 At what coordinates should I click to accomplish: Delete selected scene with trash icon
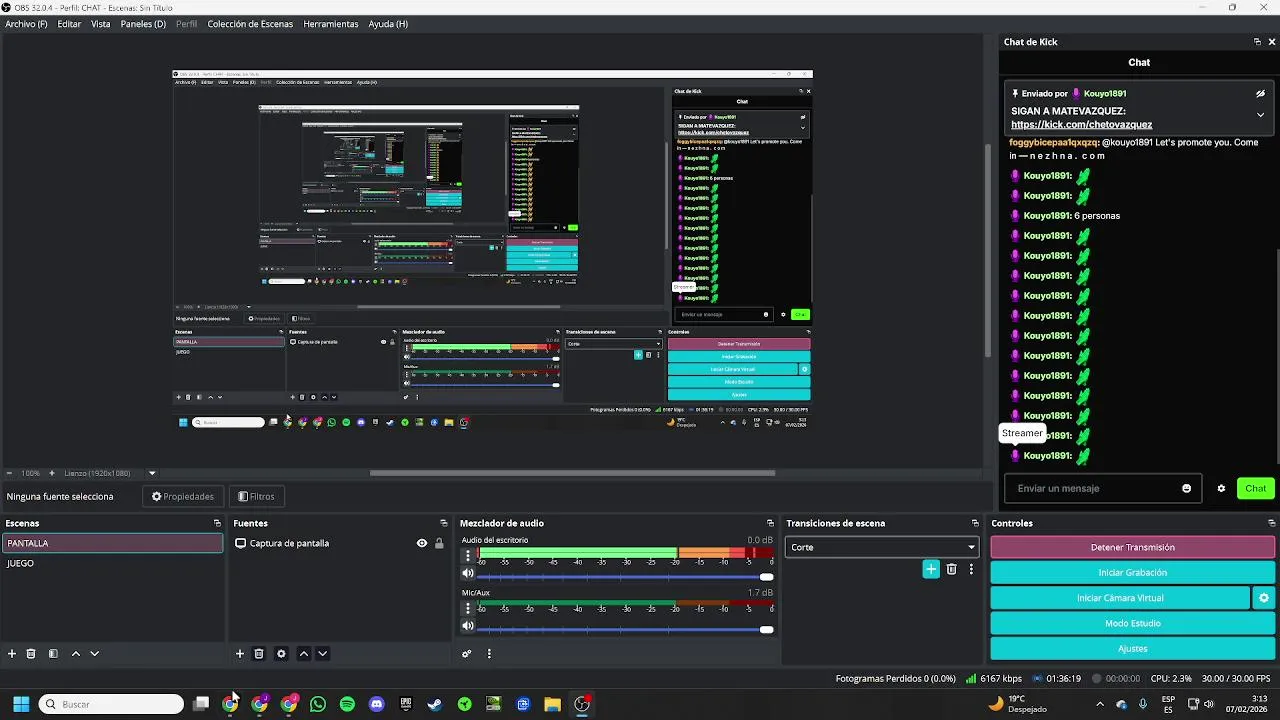(31, 654)
